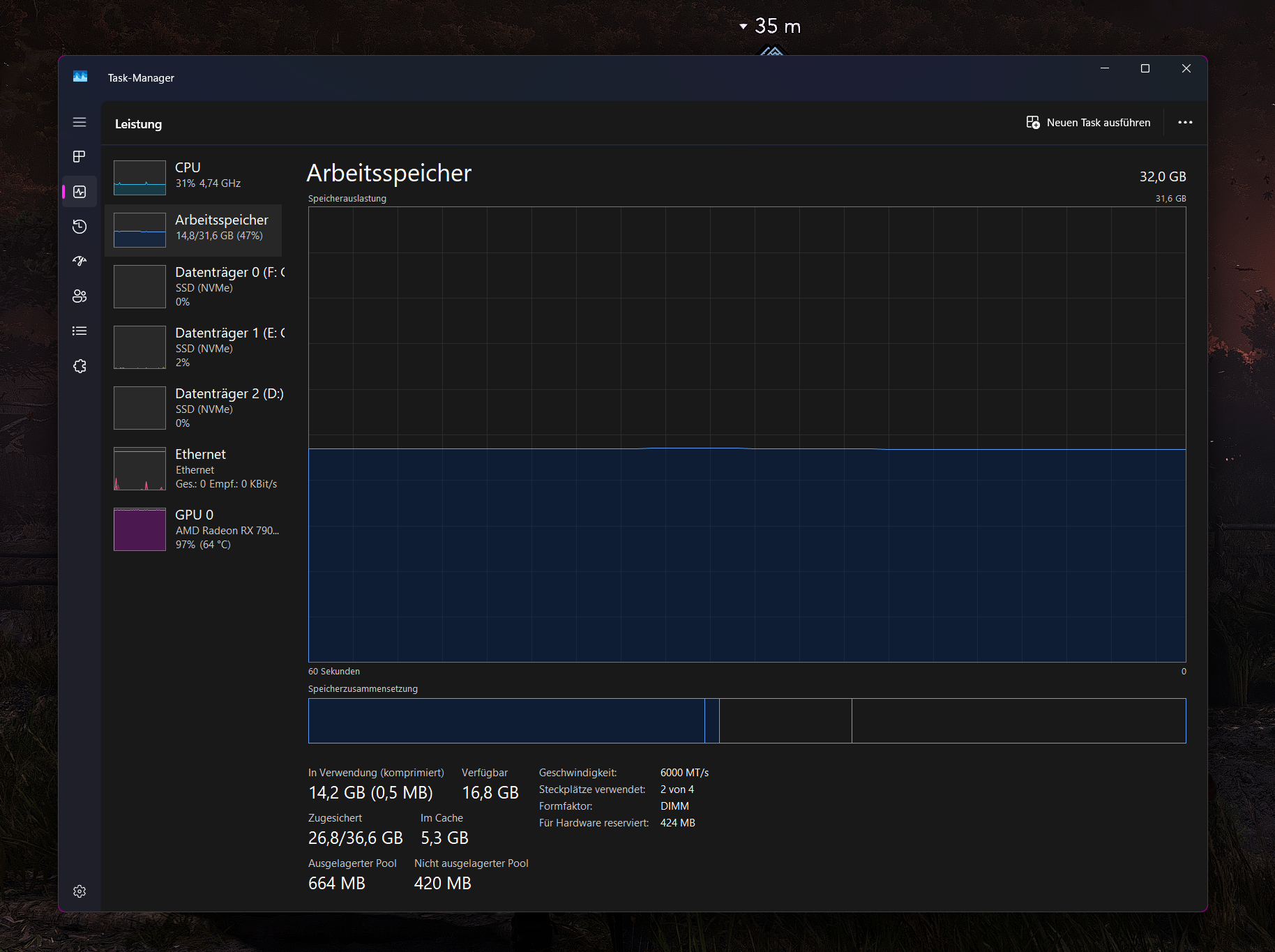Viewport: 1275px width, 952px height.
Task: Expand the in-game altitude marker dropdown
Action: point(742,26)
